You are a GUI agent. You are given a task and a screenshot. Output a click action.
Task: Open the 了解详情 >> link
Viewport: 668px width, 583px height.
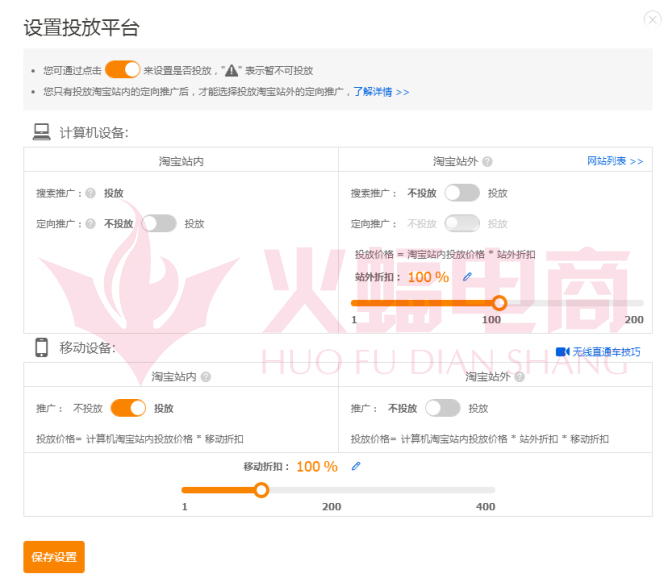click(x=381, y=92)
